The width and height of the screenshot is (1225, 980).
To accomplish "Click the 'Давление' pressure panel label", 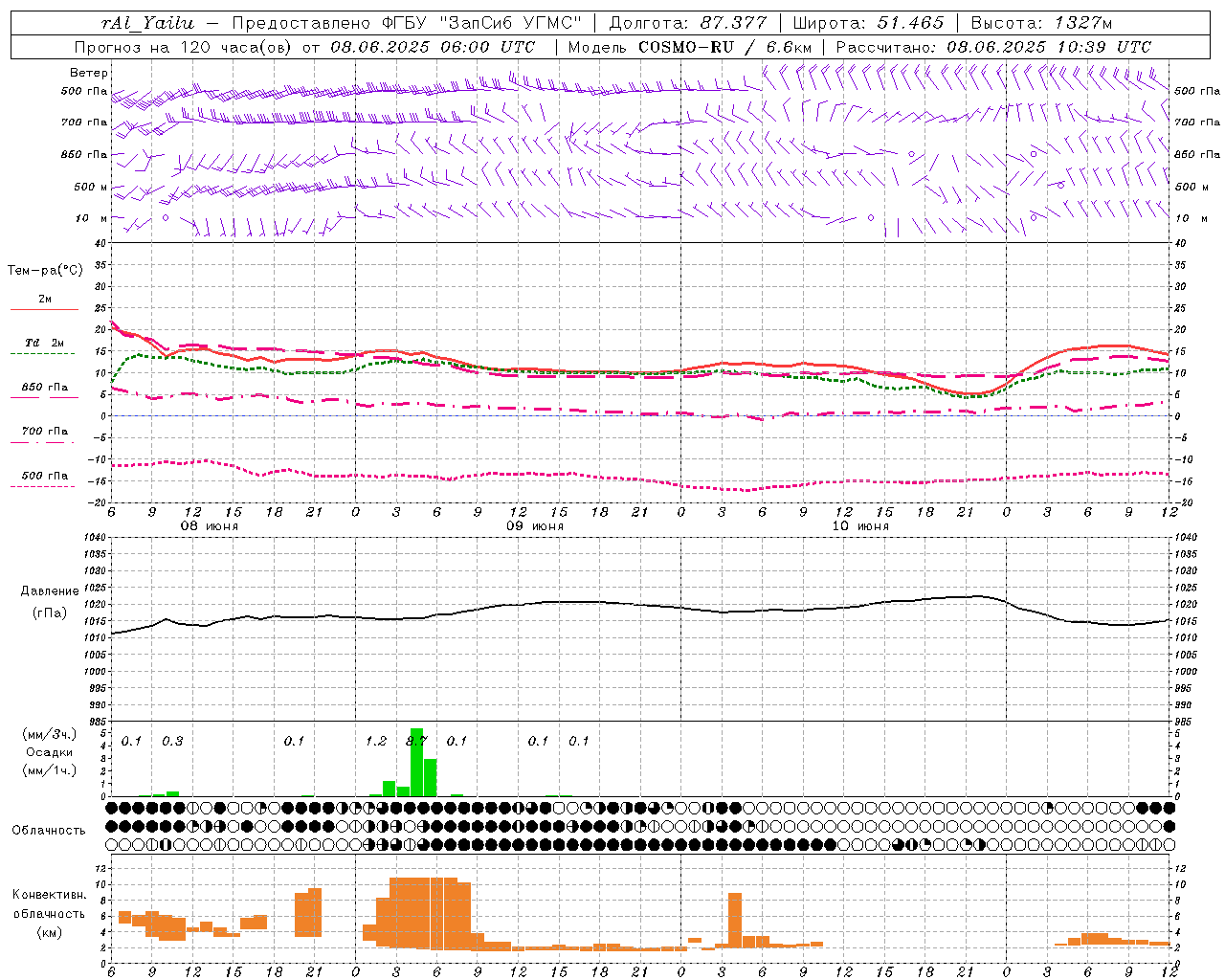I will 50,591.
